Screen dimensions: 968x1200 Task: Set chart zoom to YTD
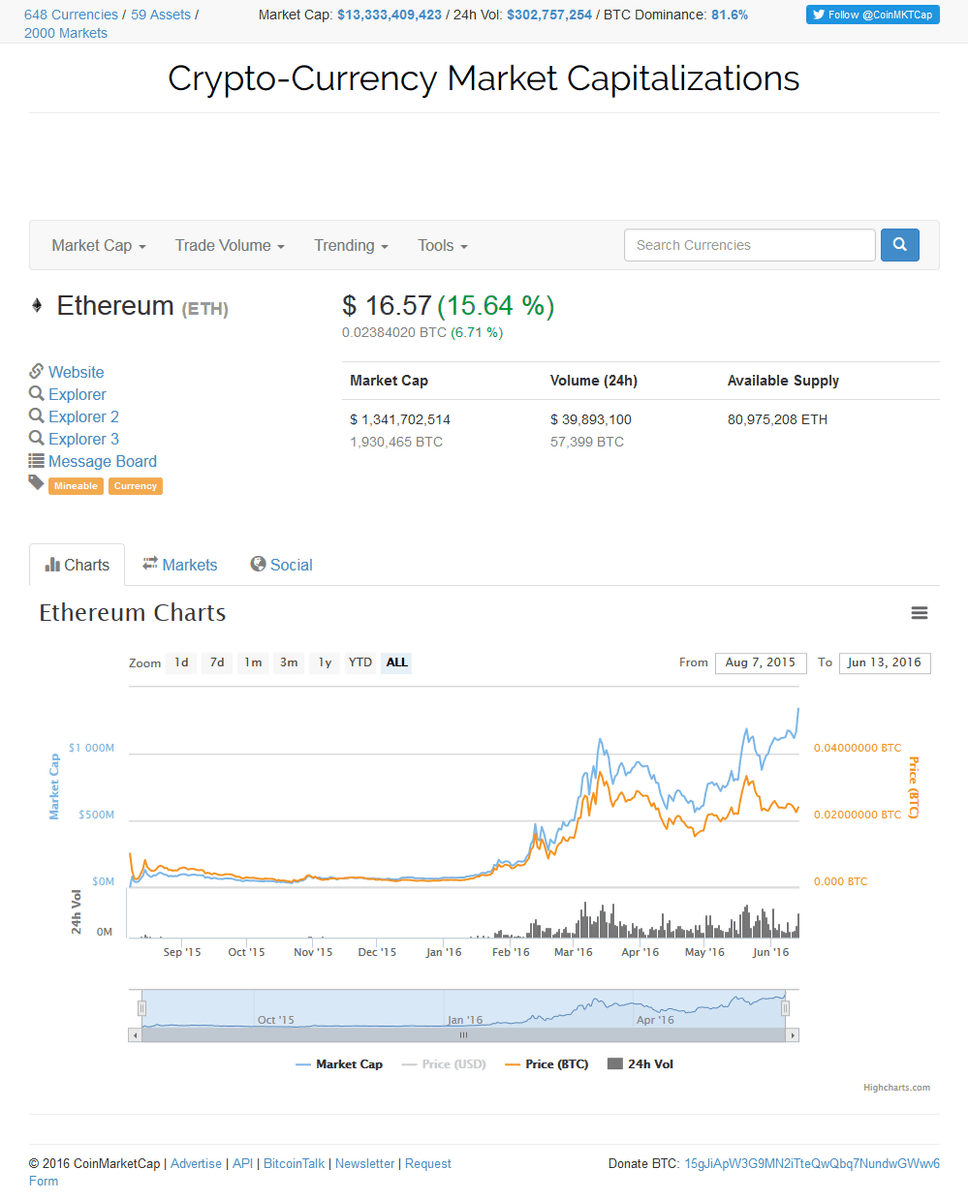click(x=360, y=663)
